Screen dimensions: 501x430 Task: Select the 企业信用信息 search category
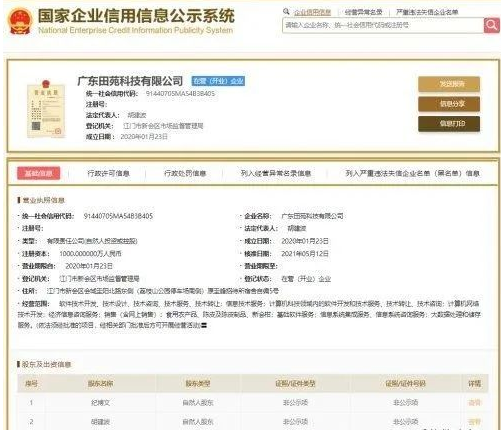312,12
